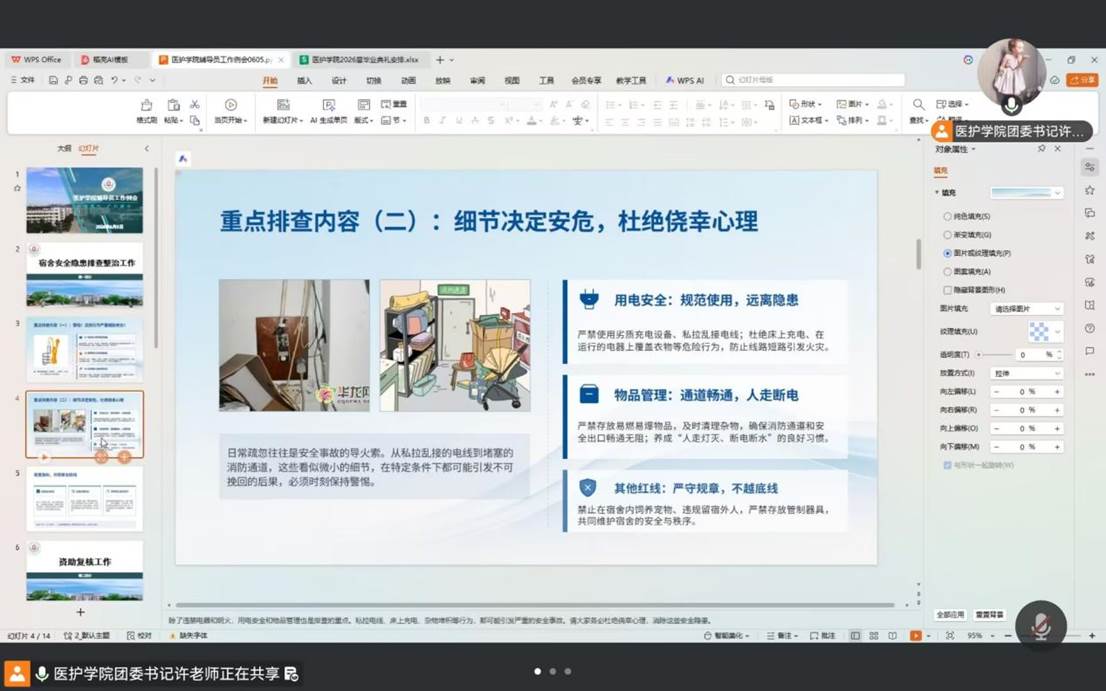The width and height of the screenshot is (1106, 691).
Task: Click the AI 生成单页 icon
Action: [x=329, y=105]
